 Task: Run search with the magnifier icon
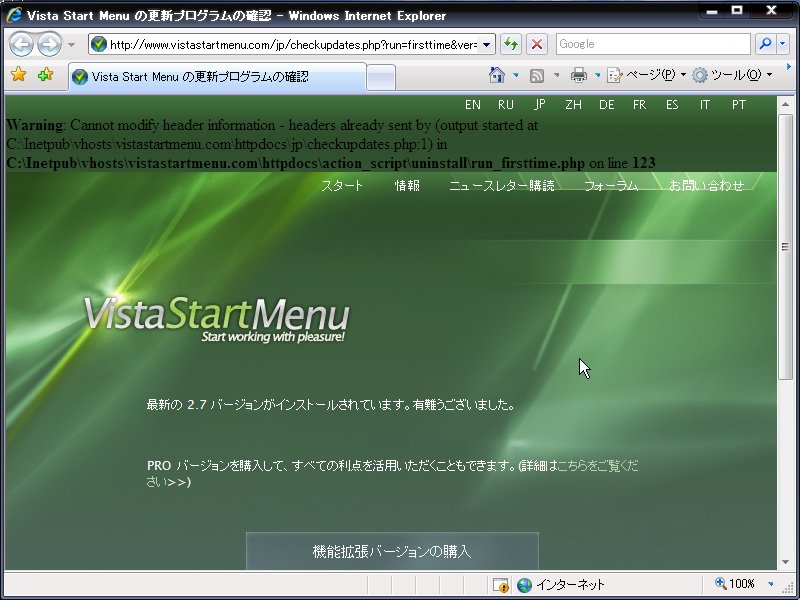click(x=765, y=44)
